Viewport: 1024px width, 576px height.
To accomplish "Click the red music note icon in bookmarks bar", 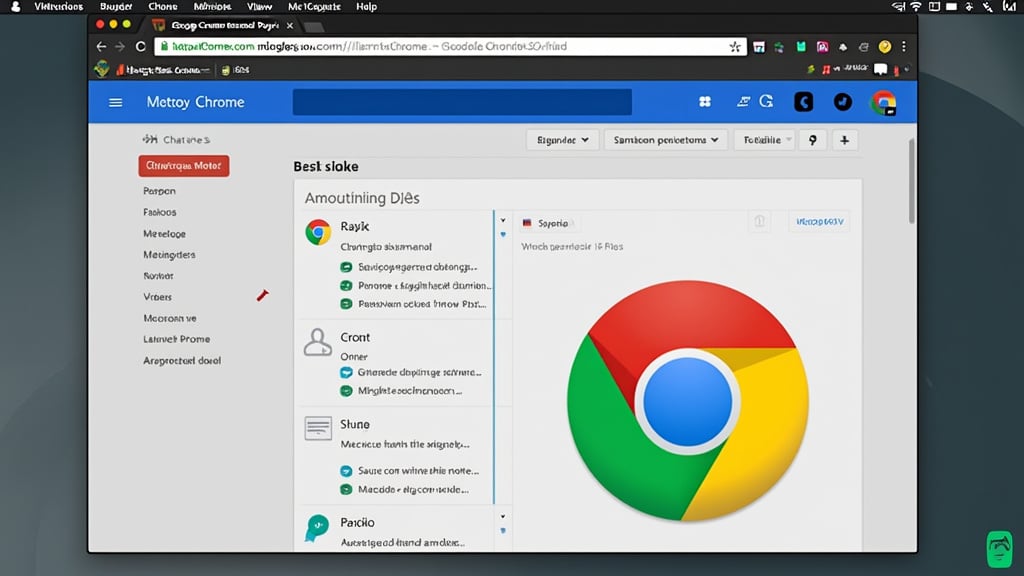I will [x=826, y=69].
